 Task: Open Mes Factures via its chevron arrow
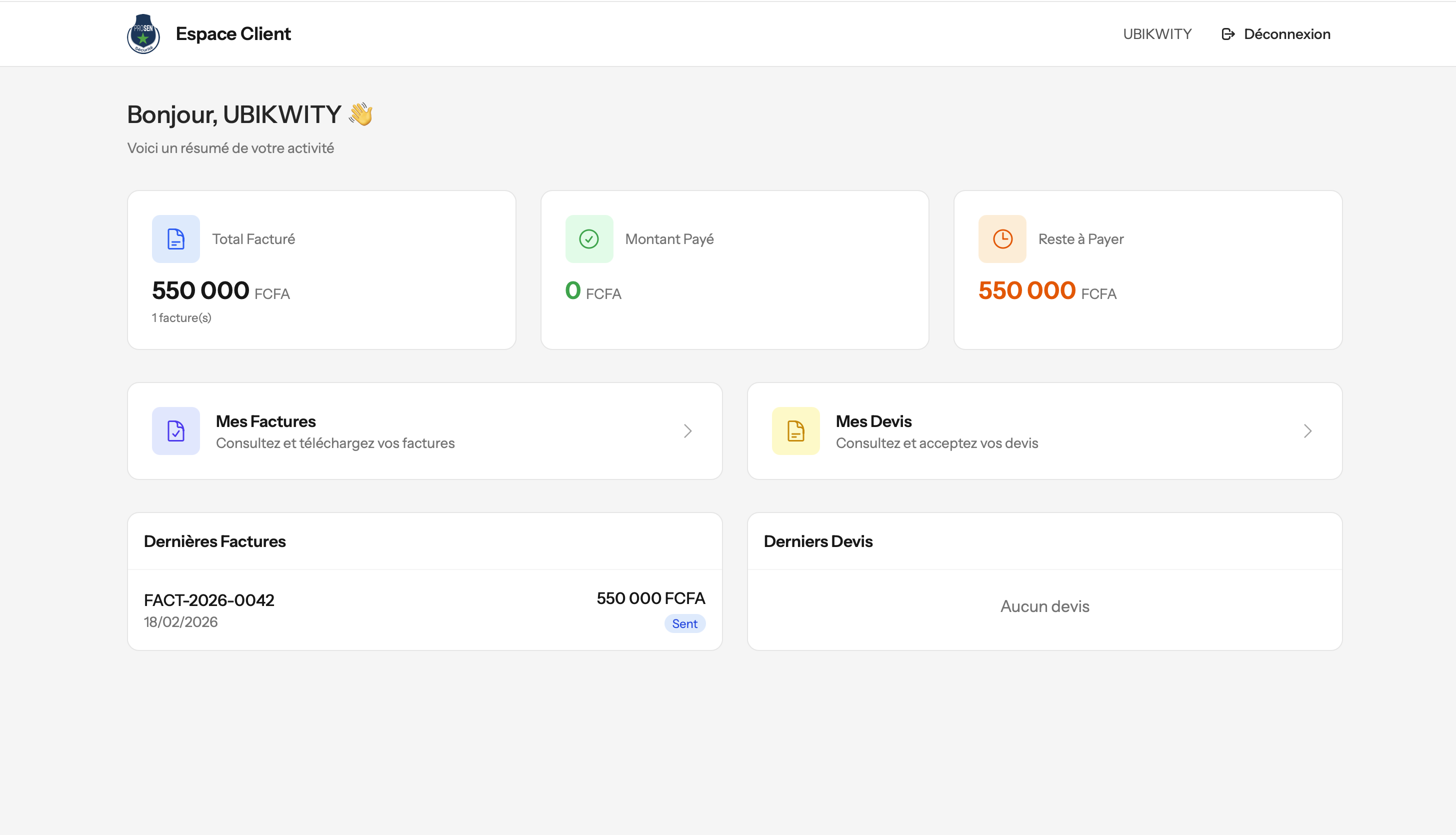pyautogui.click(x=687, y=431)
